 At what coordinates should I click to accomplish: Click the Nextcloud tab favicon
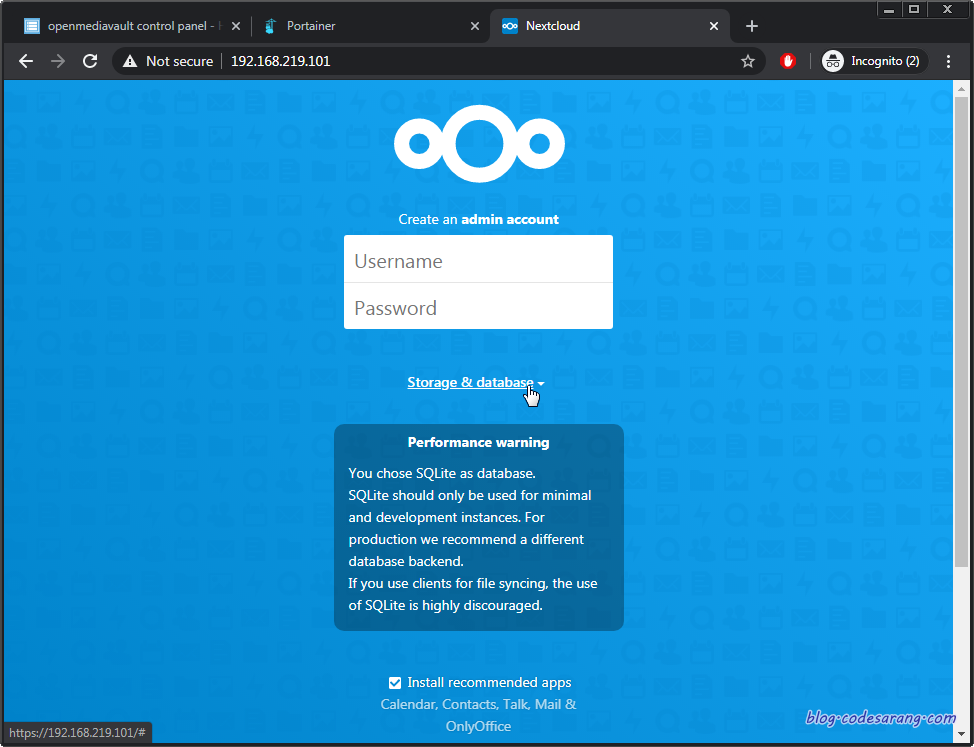tap(510, 26)
